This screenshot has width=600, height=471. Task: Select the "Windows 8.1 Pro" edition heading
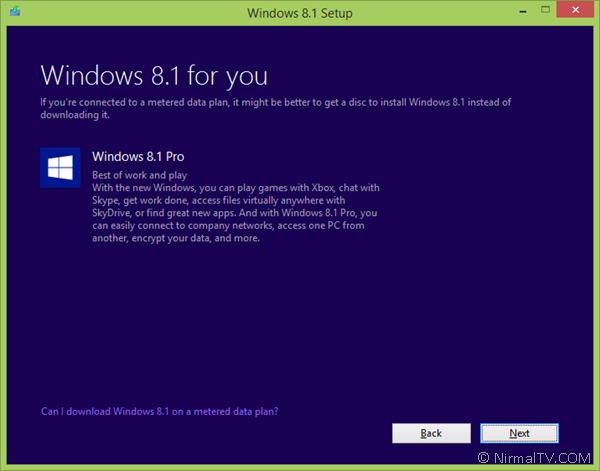click(x=138, y=156)
